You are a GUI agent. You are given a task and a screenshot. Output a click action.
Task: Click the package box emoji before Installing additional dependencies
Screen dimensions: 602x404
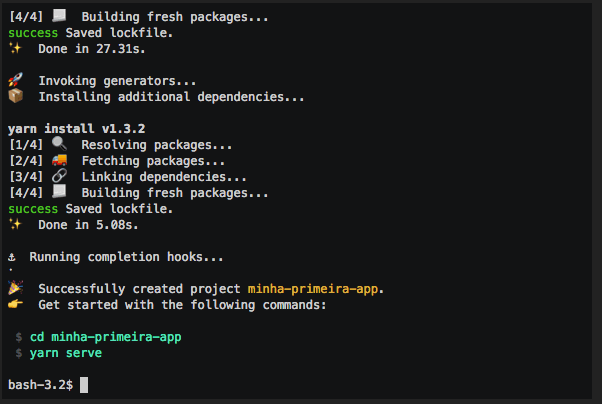pyautogui.click(x=16, y=96)
